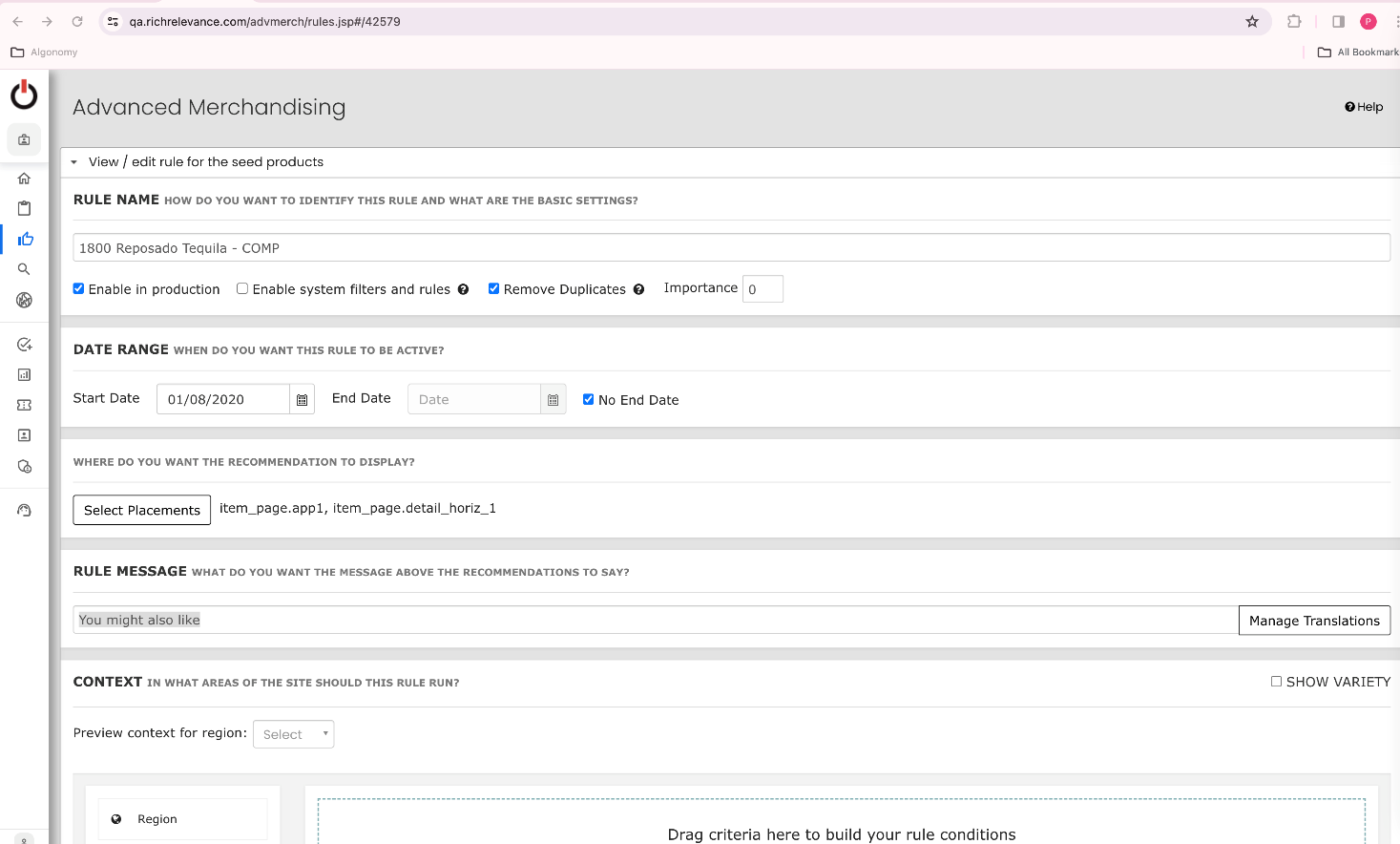Click the bar chart reports sidebar icon
The width and height of the screenshot is (1400, 844).
(x=24, y=375)
